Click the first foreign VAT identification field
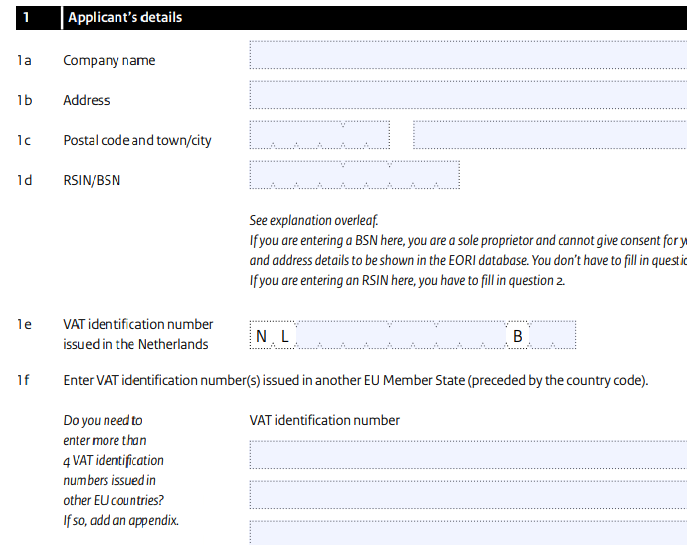 pos(468,455)
